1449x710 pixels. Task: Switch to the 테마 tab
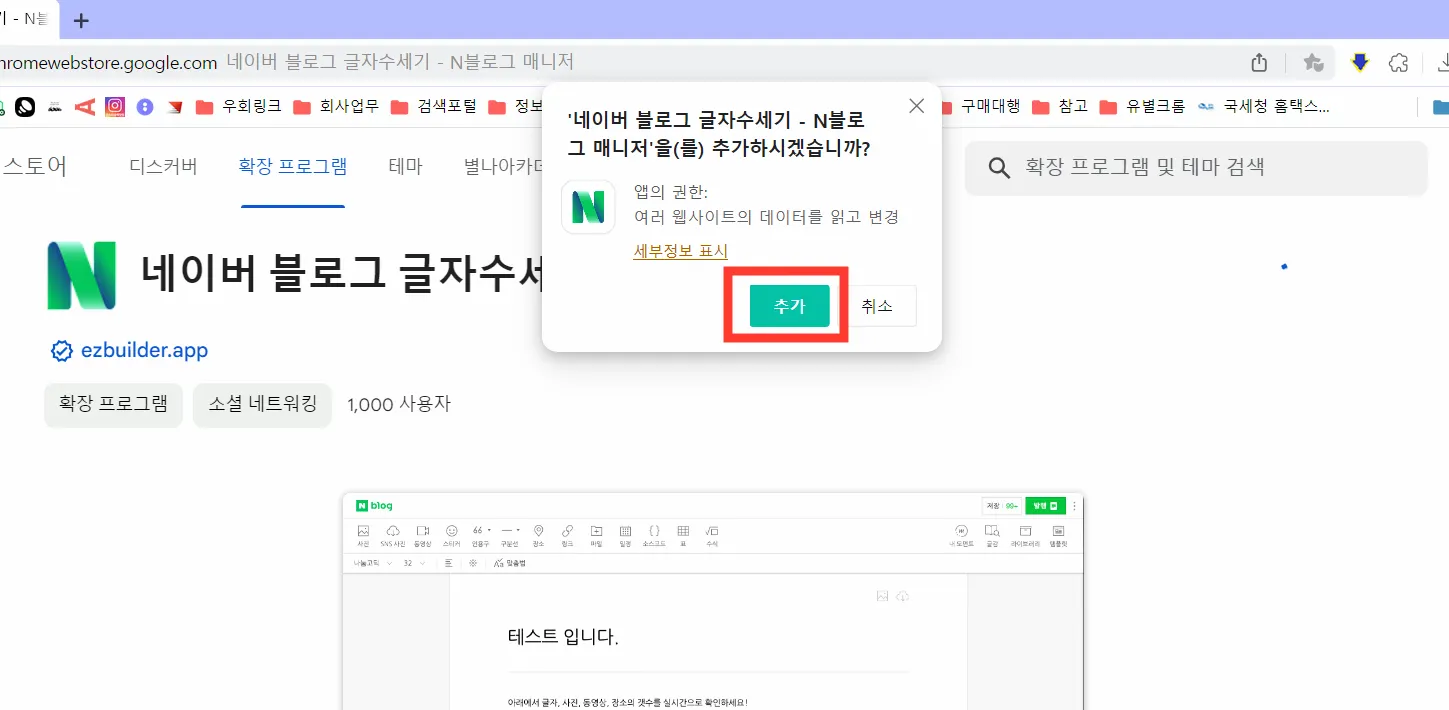[405, 167]
